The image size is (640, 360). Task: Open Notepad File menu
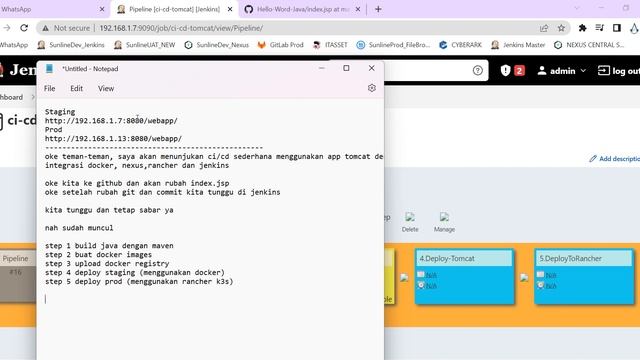[49, 88]
